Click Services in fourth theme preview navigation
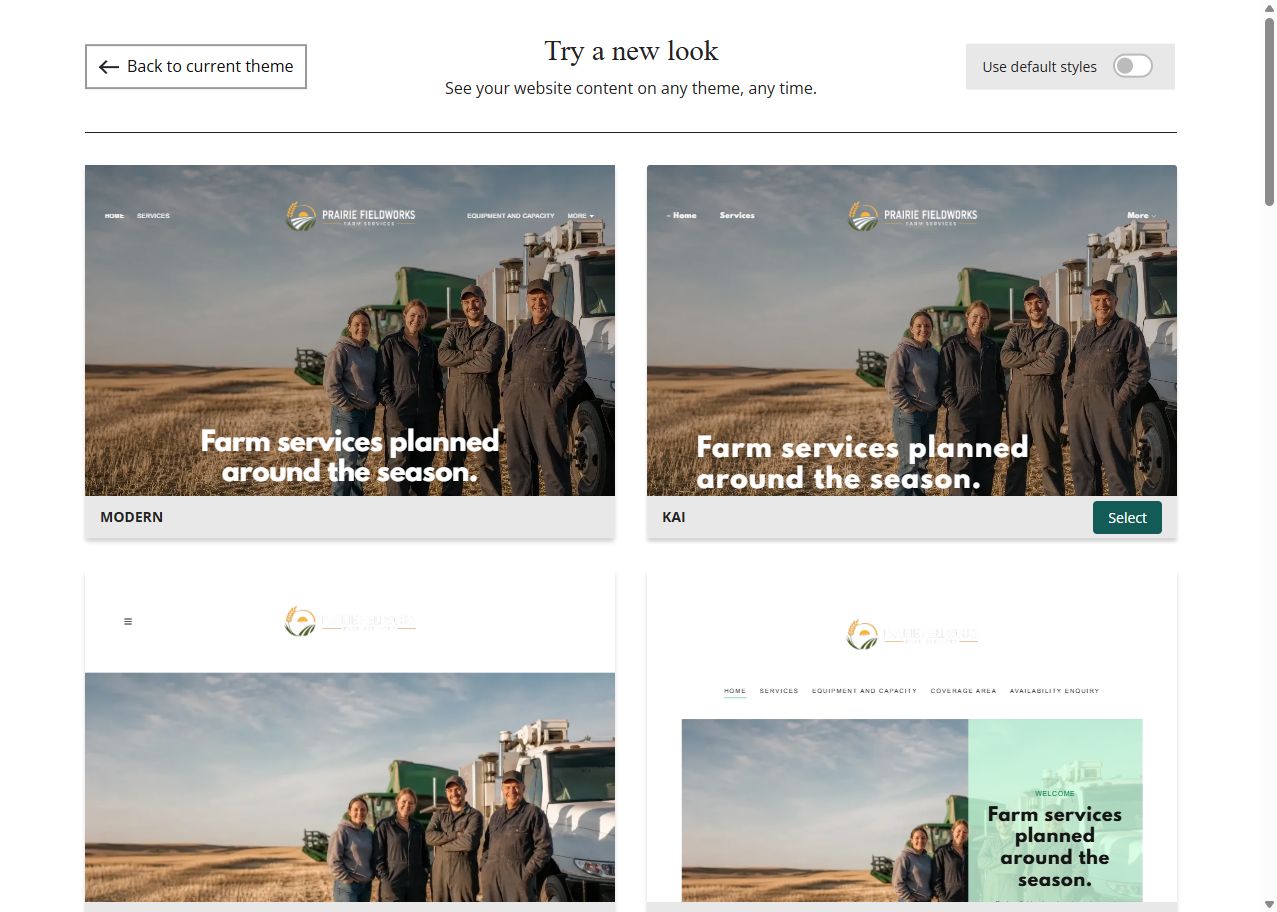 click(x=779, y=691)
